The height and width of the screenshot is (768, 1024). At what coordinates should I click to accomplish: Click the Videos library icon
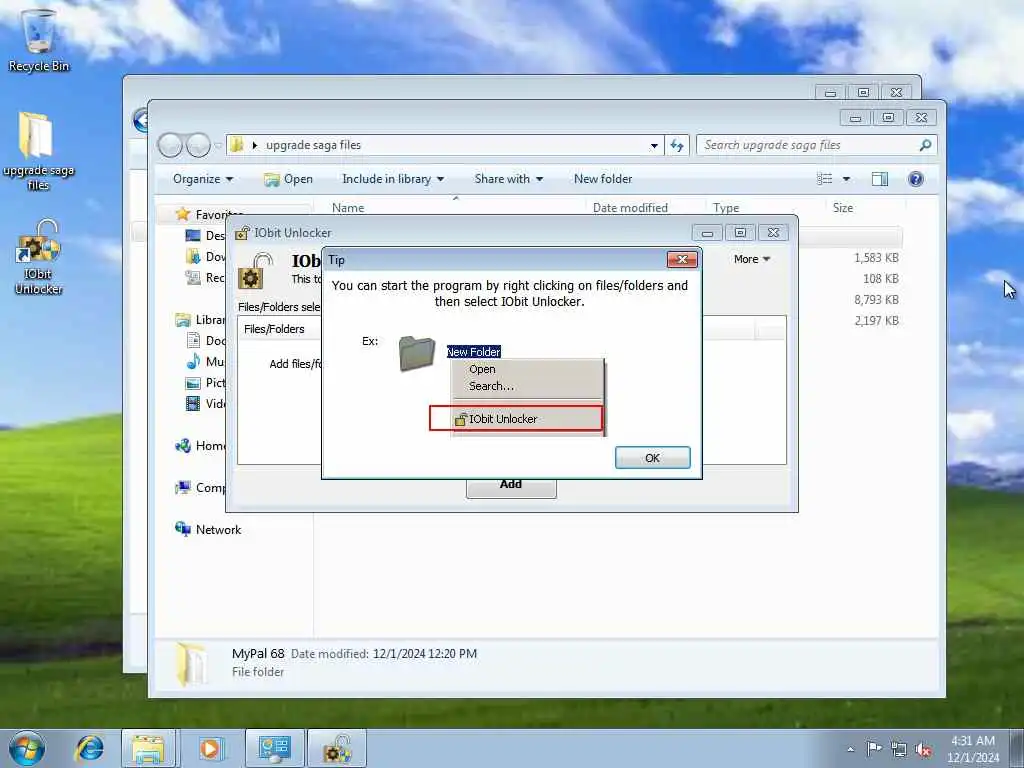[193, 404]
